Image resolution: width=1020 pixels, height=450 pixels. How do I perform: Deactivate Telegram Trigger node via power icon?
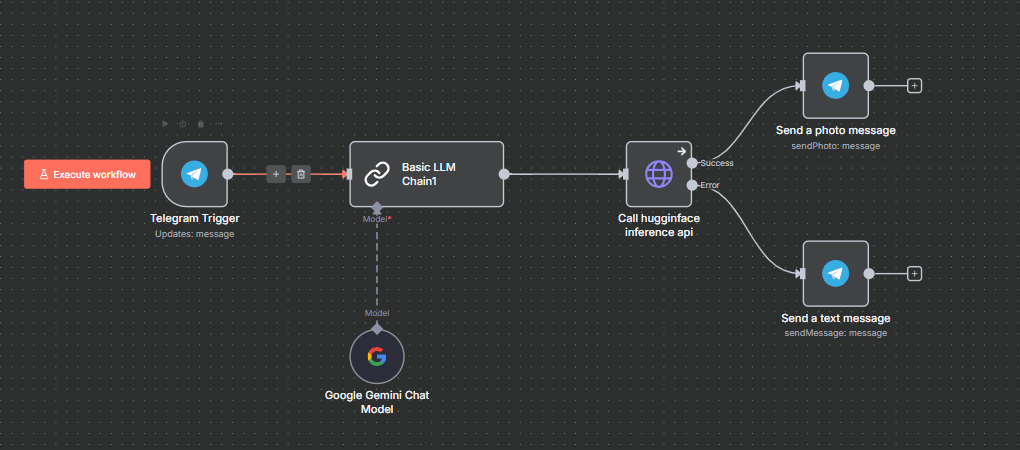point(183,124)
